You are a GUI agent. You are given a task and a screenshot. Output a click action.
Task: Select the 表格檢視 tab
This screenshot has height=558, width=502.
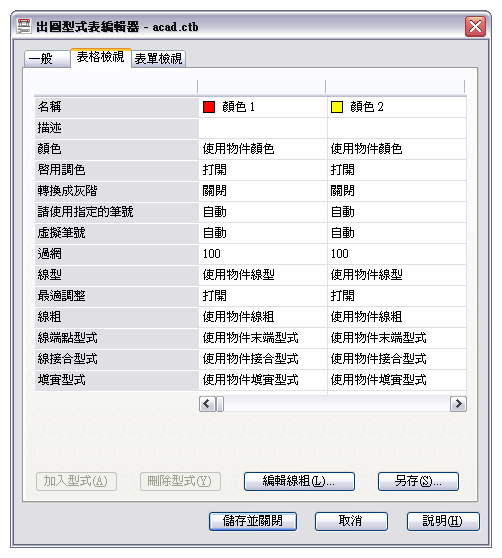coord(101,57)
